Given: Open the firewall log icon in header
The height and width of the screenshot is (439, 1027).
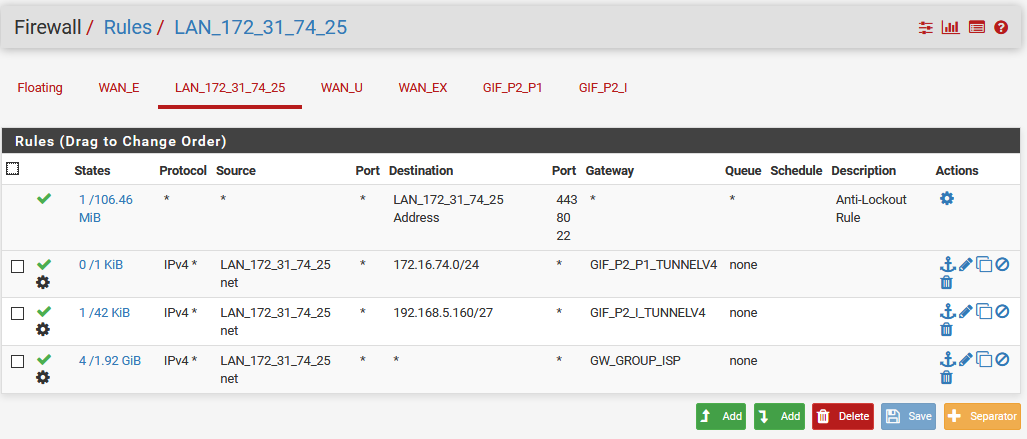Looking at the screenshot, I should click(977, 28).
